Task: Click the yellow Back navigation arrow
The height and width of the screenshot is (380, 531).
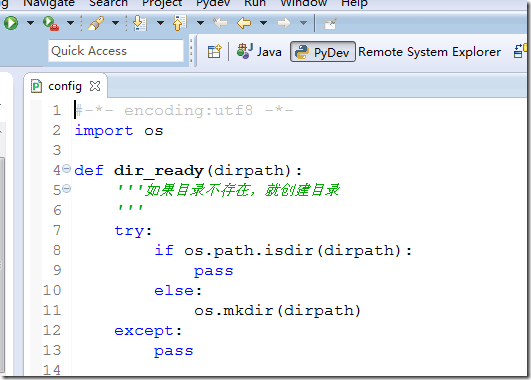Action: tap(244, 23)
